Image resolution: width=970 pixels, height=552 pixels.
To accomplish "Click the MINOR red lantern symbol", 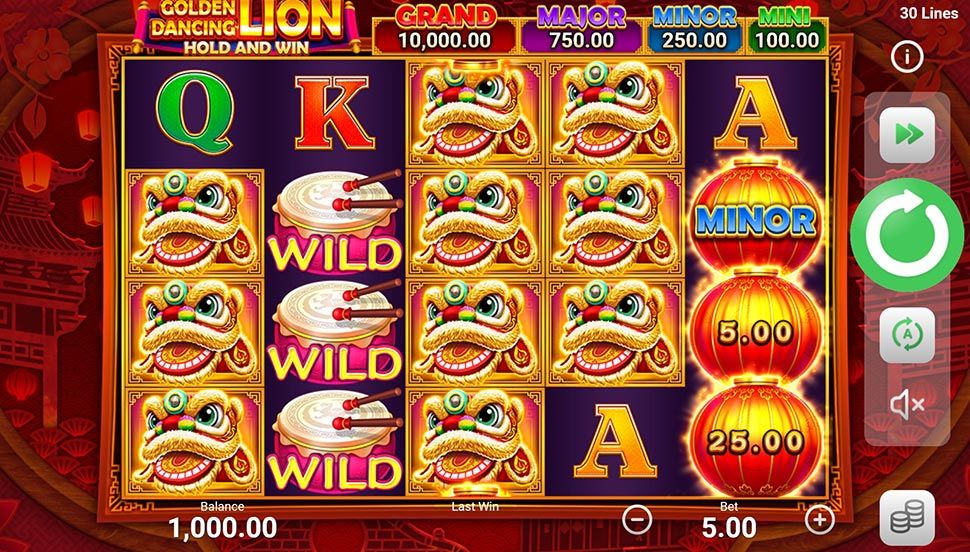I will (x=756, y=220).
